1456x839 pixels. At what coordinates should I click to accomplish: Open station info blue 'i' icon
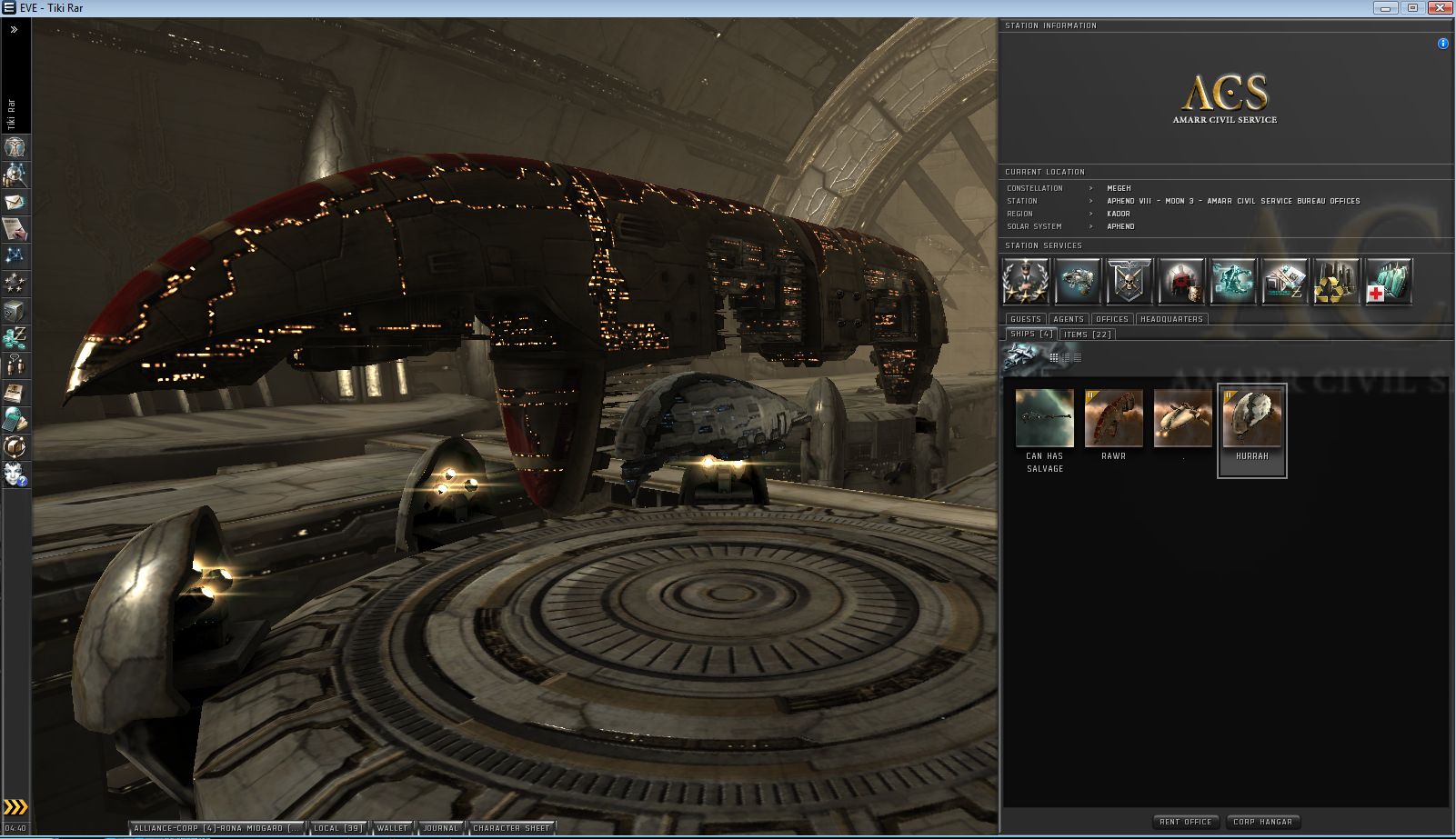1442,44
